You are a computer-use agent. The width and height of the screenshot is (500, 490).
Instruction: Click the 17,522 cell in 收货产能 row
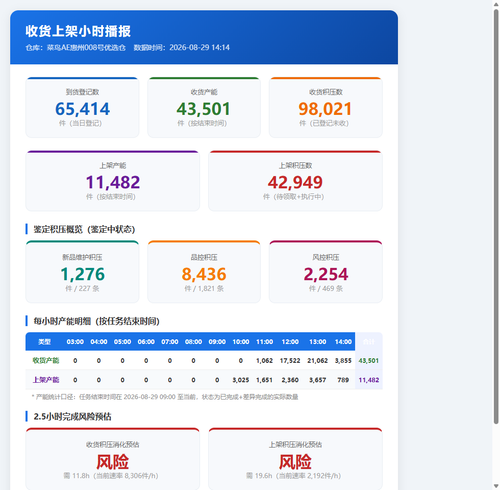click(x=290, y=360)
